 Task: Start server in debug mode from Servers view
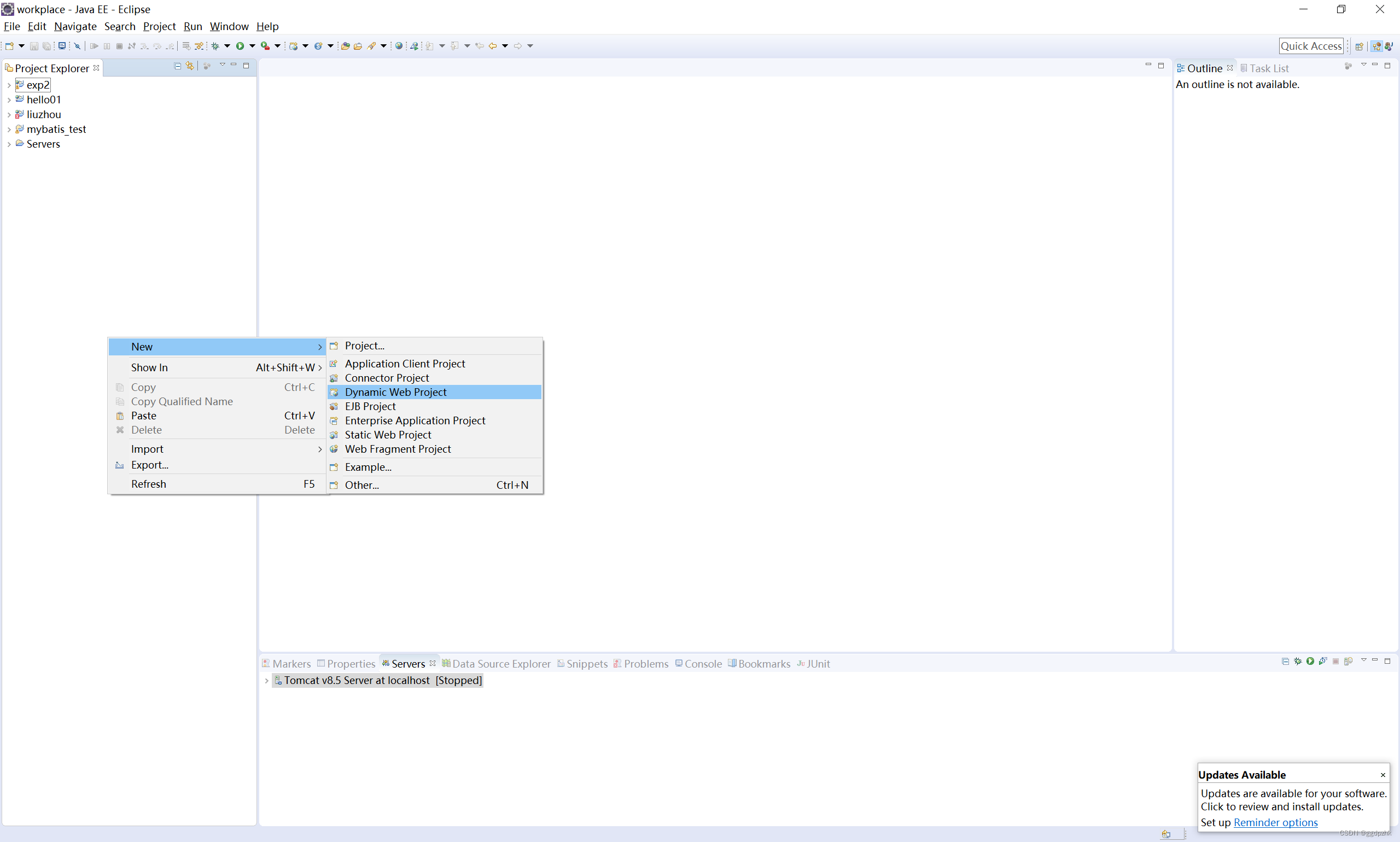[1298, 661]
